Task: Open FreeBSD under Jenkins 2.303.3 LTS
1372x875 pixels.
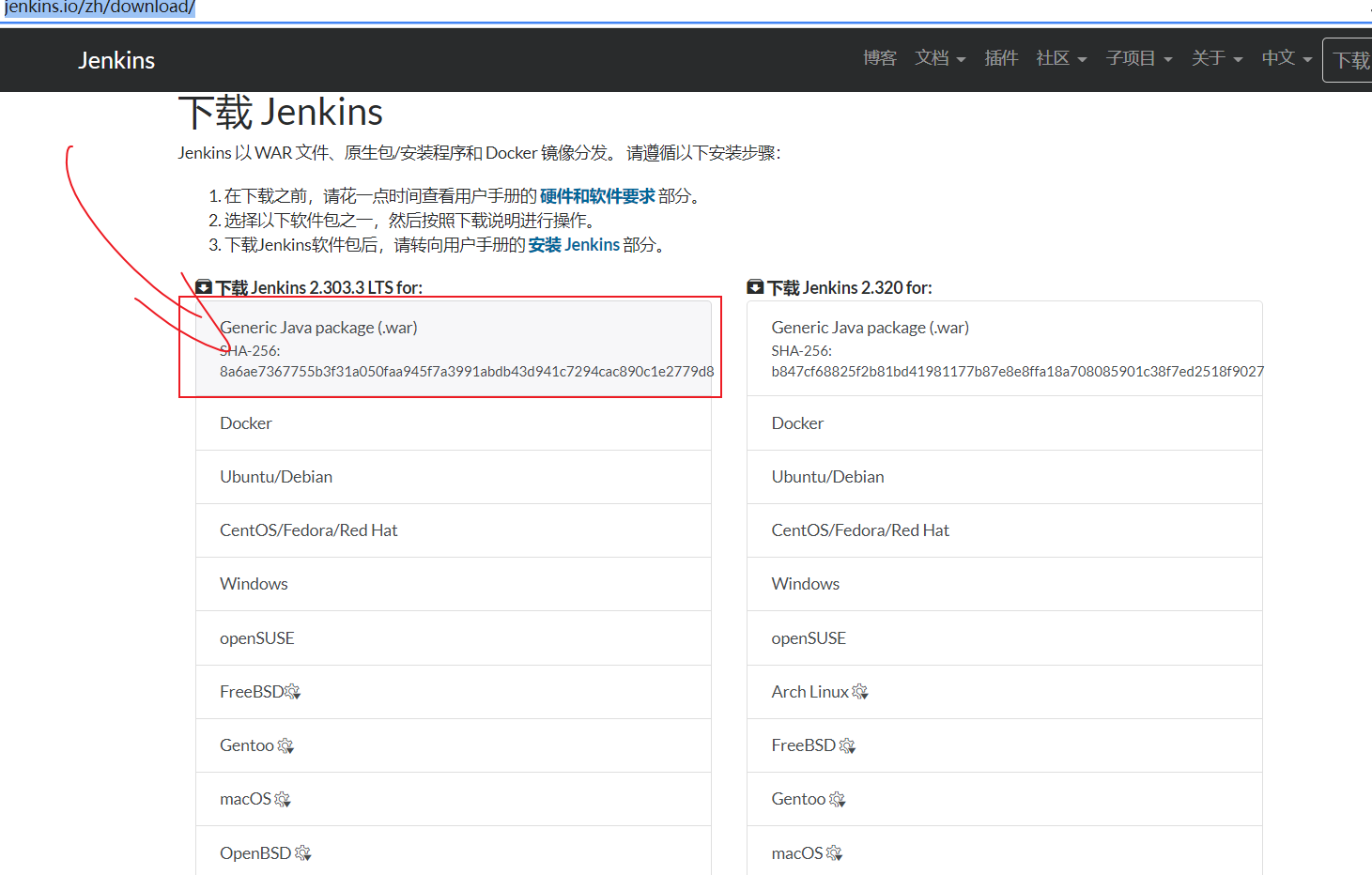Action: coord(454,692)
